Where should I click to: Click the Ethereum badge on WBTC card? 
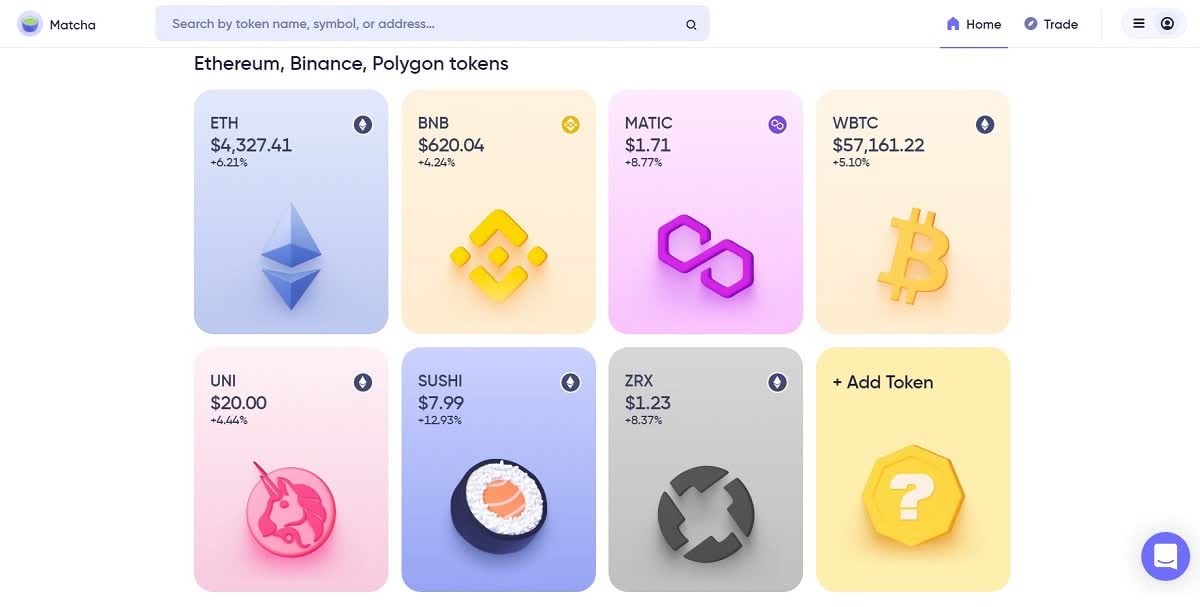[985, 125]
